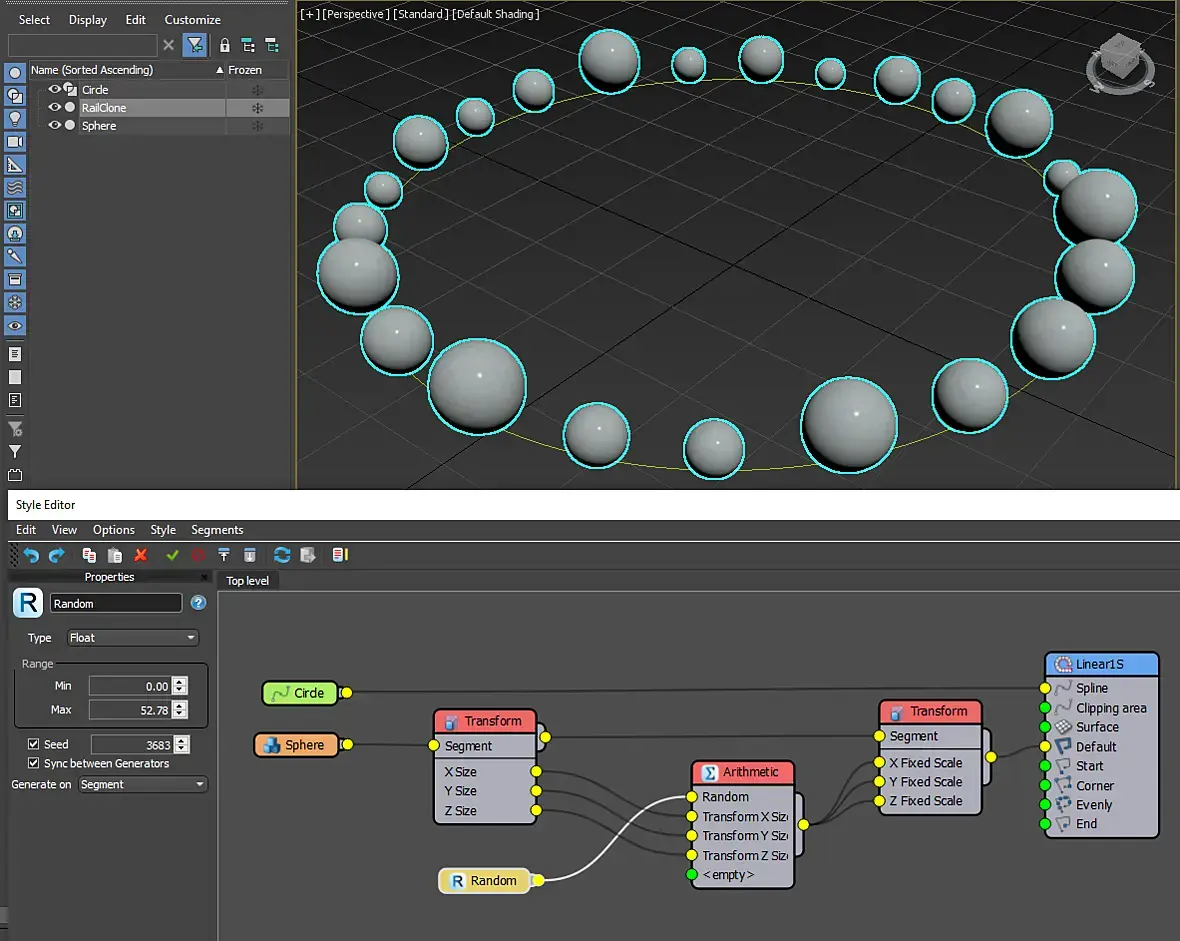Screen dimensions: 1180x941
Task: Hide the Sphere object via eye icon
Action: click(55, 125)
